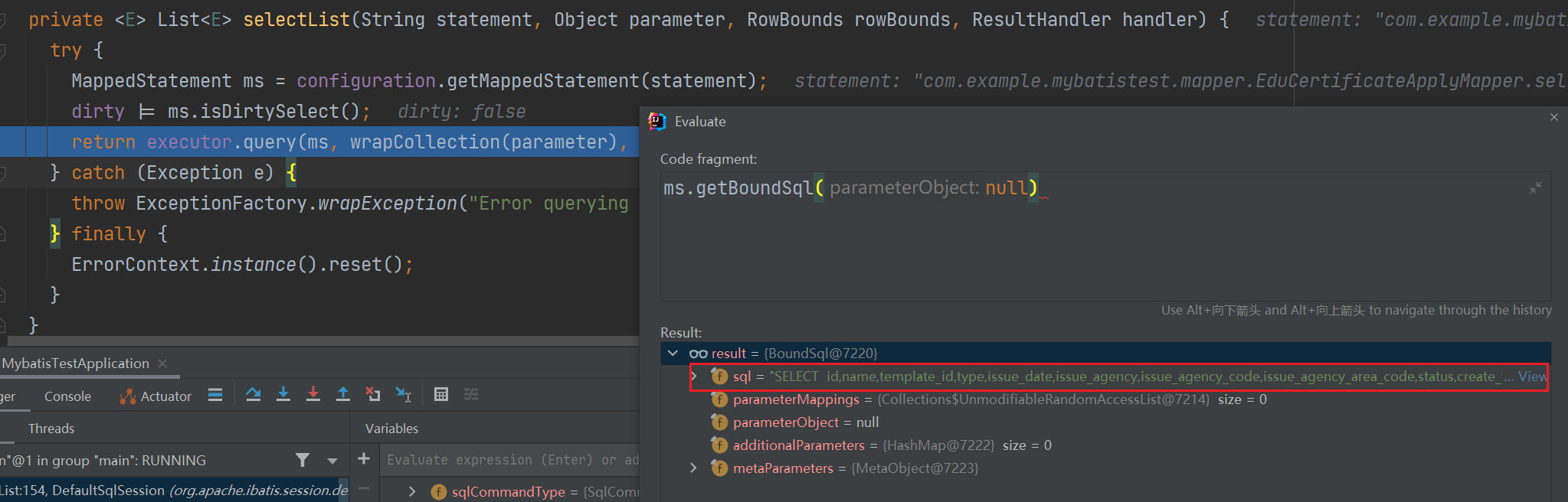
Task: Click the threads filter funnel icon
Action: pos(303,460)
